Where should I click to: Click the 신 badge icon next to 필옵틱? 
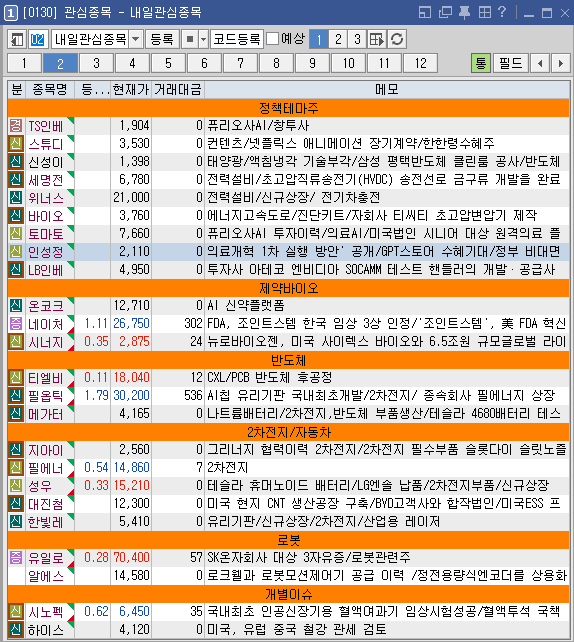coord(16,396)
